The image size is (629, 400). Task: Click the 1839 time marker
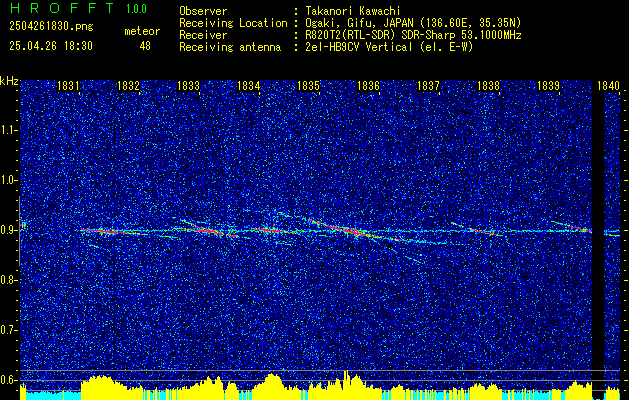(548, 86)
